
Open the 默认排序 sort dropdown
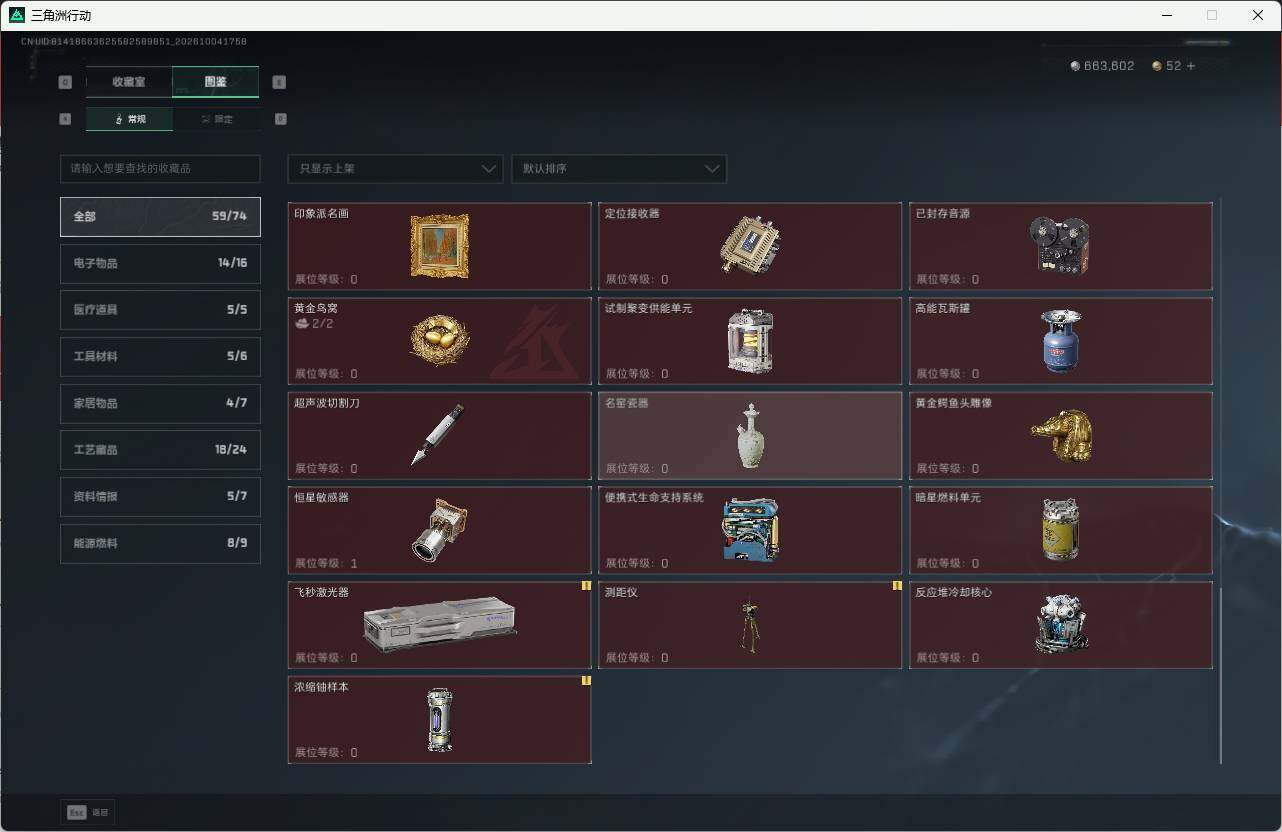pyautogui.click(x=619, y=169)
